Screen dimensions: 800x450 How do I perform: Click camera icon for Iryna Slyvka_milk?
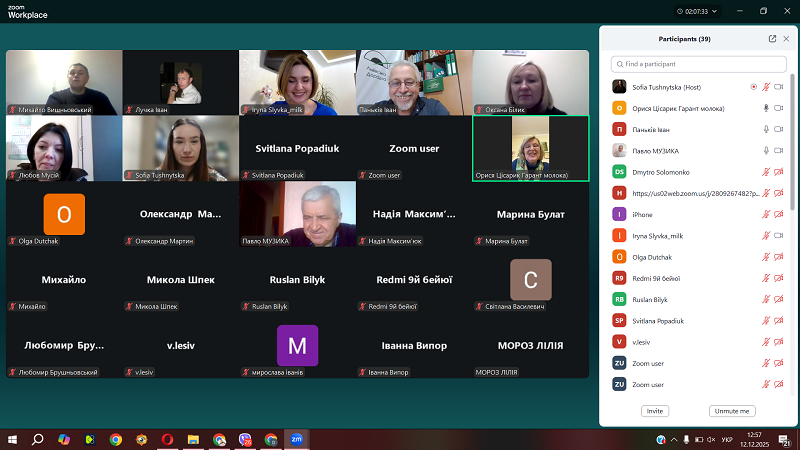[779, 235]
